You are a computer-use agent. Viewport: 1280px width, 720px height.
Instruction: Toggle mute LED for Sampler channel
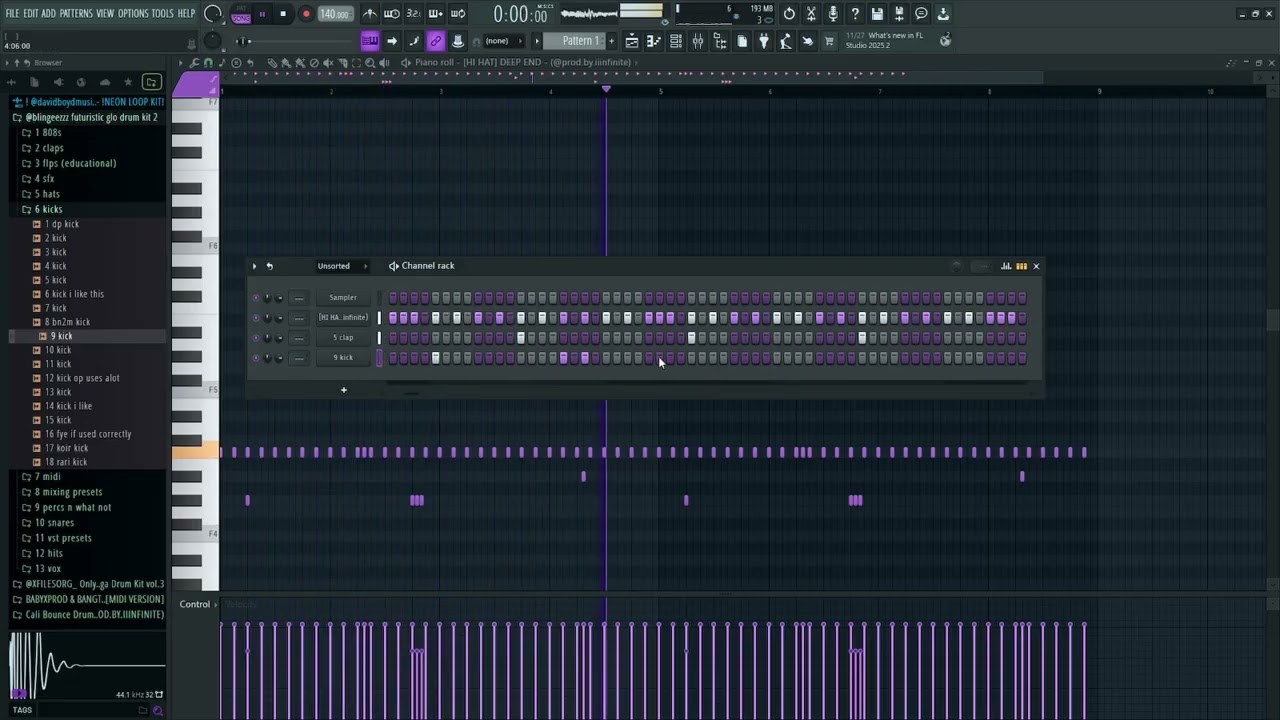pos(255,297)
